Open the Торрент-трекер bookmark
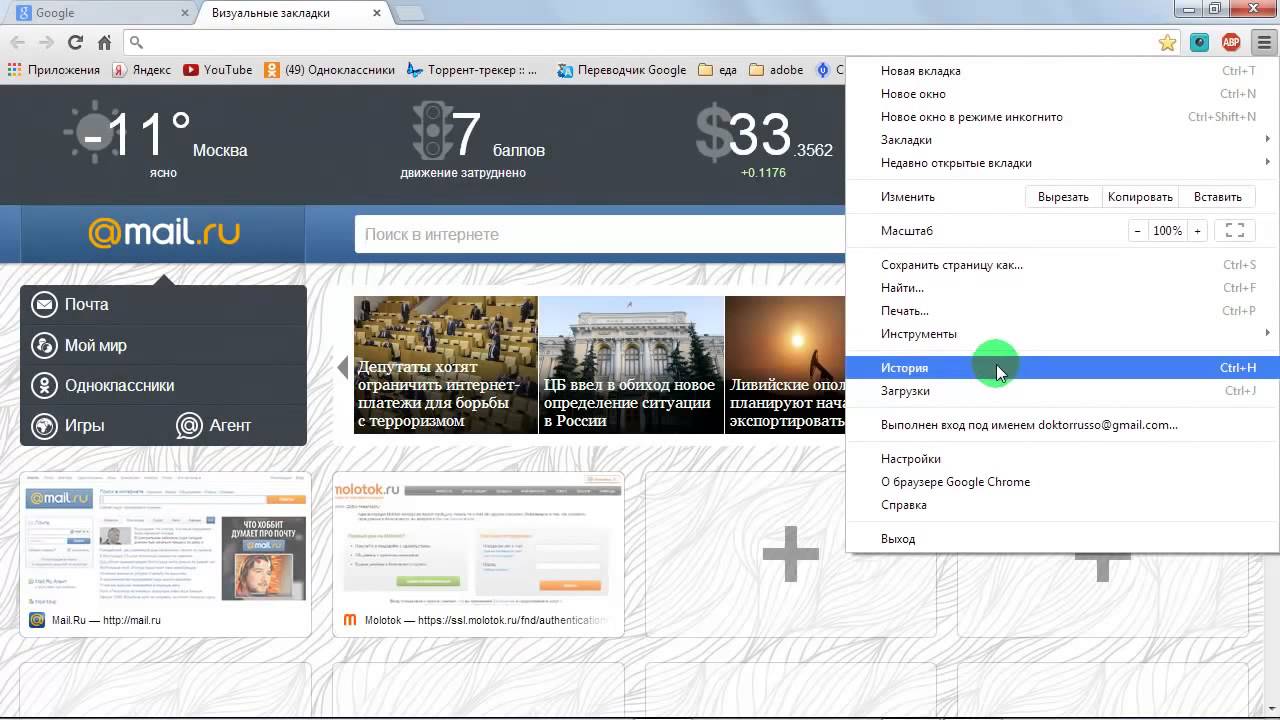Image resolution: width=1280 pixels, height=720 pixels. pyautogui.click(x=472, y=70)
